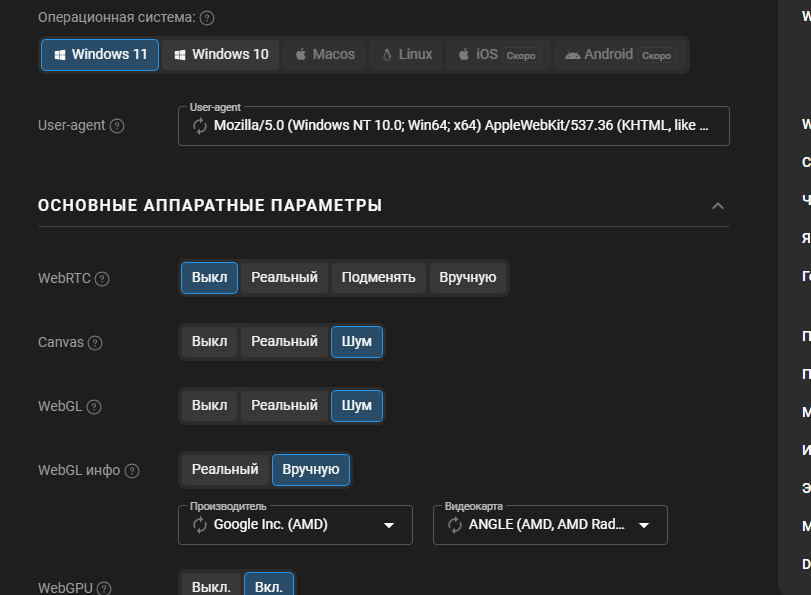The height and width of the screenshot is (595, 811).
Task: Set WebRTC to Подменять
Action: (x=378, y=277)
